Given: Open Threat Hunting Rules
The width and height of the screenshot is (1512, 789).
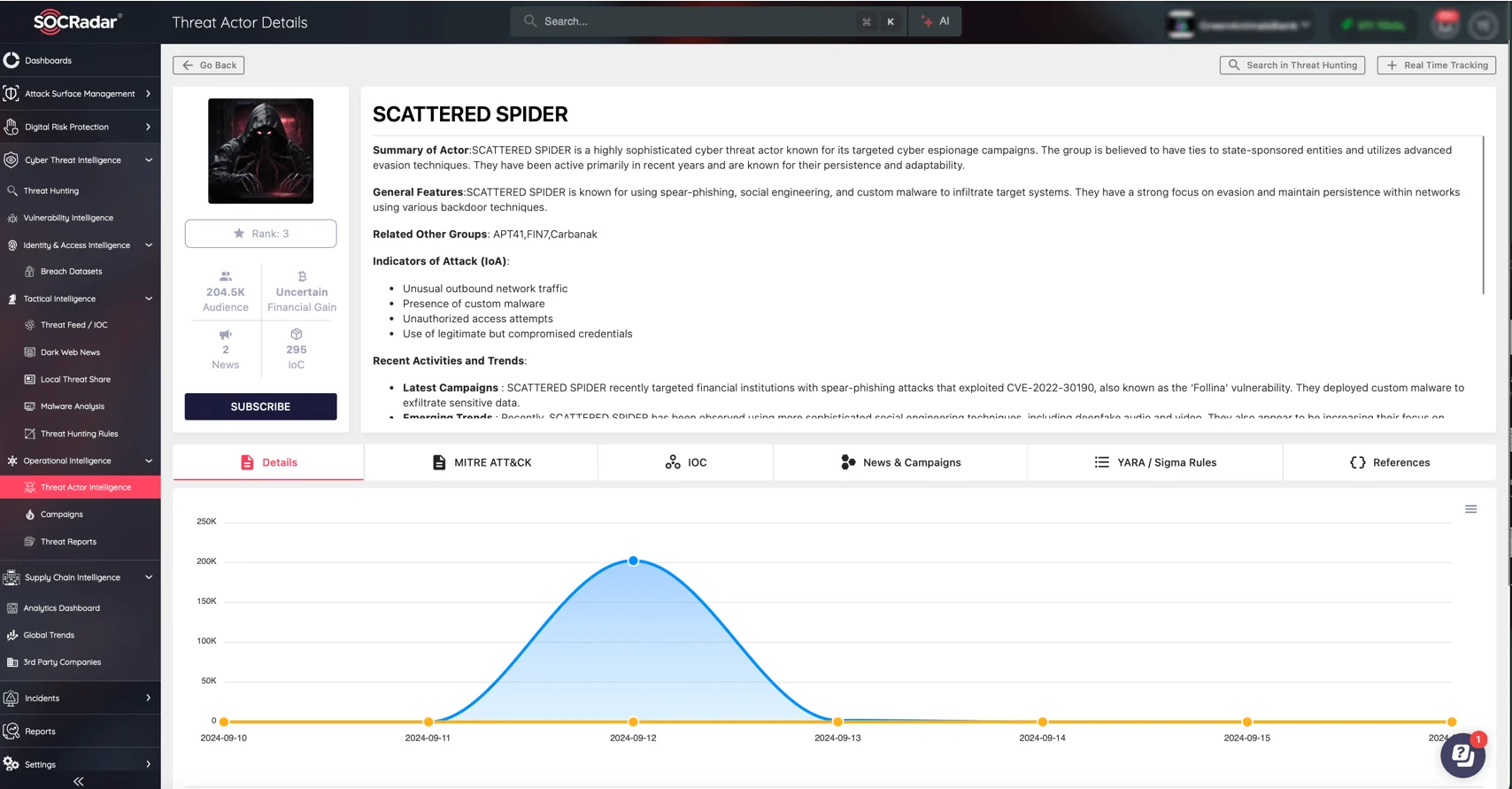Looking at the screenshot, I should pyautogui.click(x=79, y=434).
